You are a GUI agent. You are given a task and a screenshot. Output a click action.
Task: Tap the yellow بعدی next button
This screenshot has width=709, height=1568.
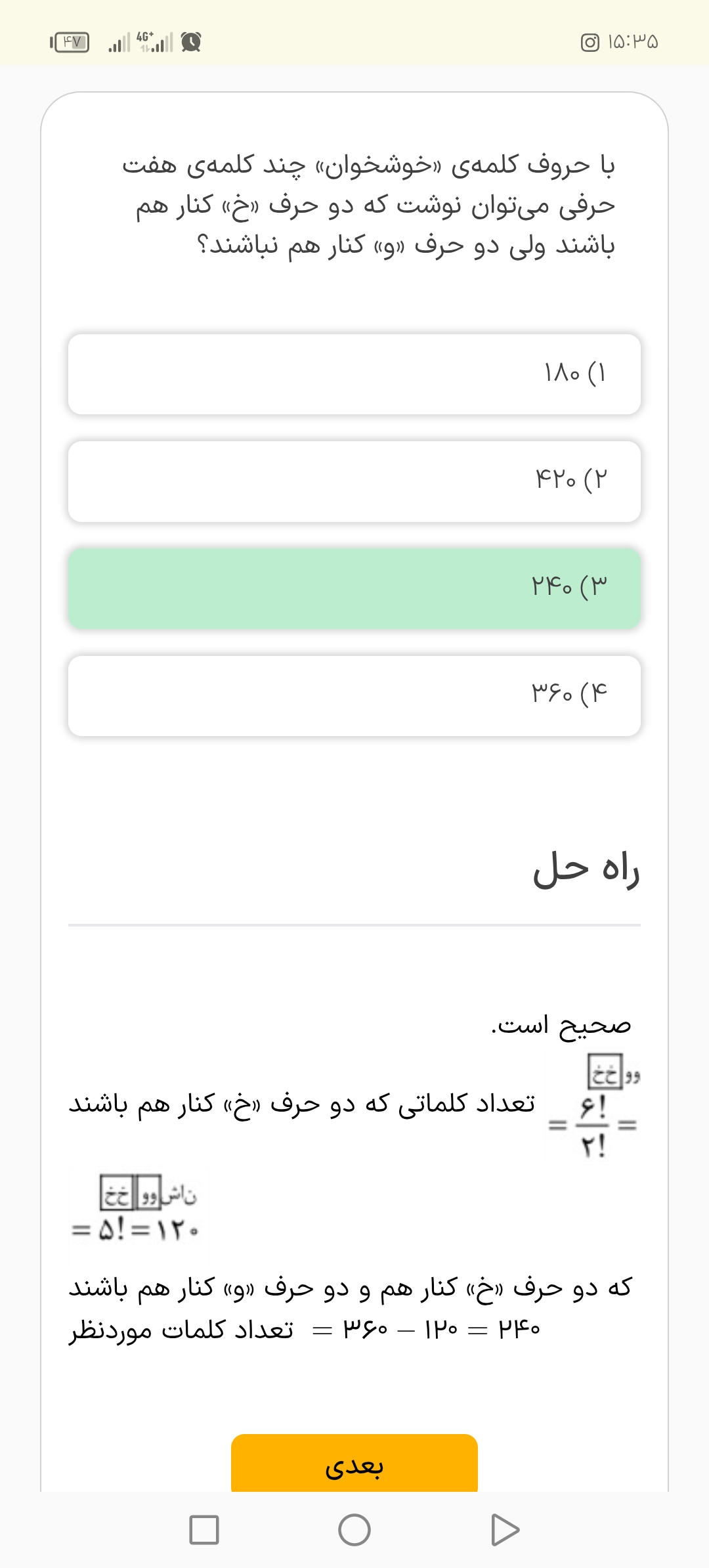click(x=354, y=1466)
